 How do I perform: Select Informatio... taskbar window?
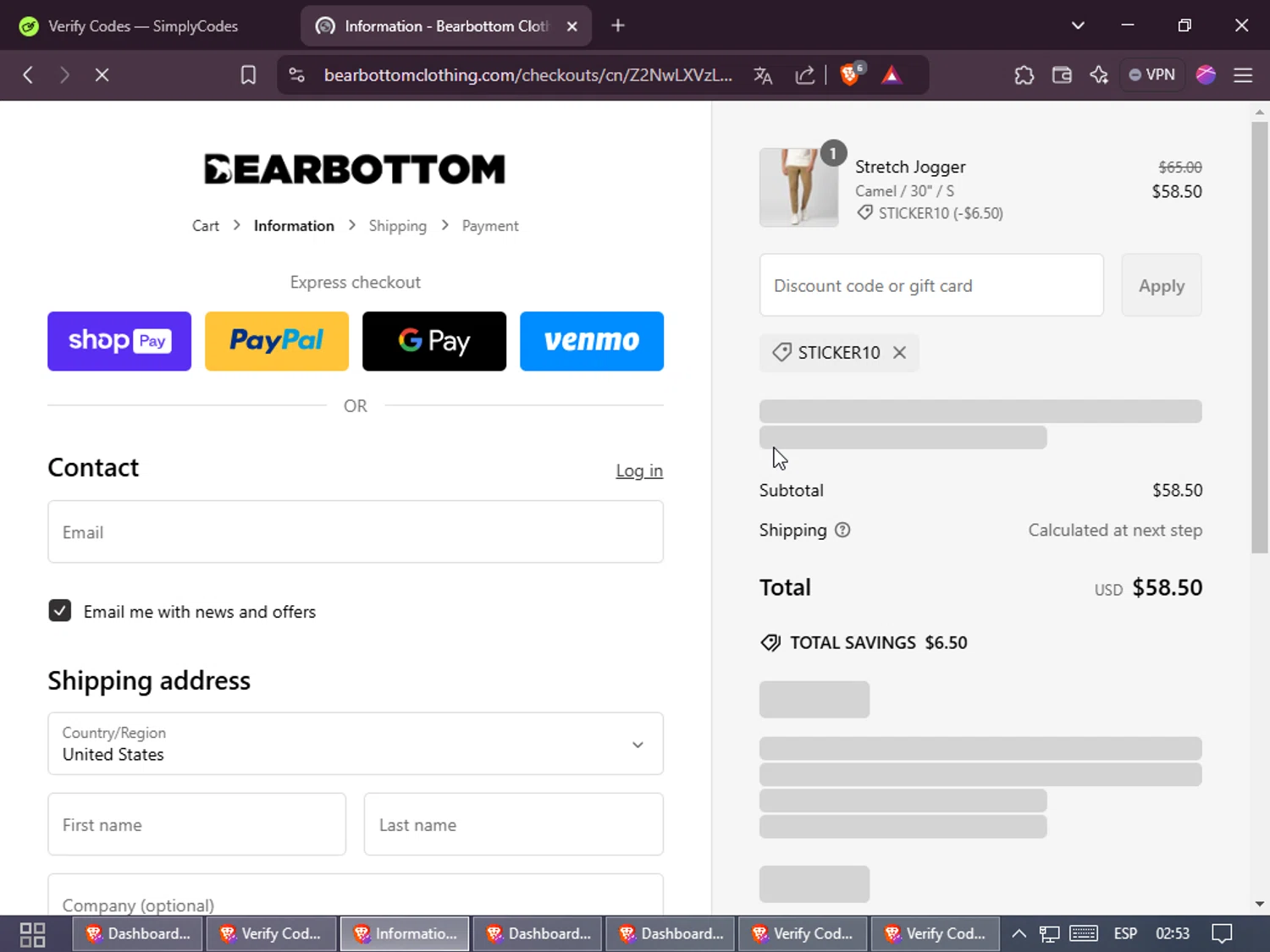tap(405, 933)
